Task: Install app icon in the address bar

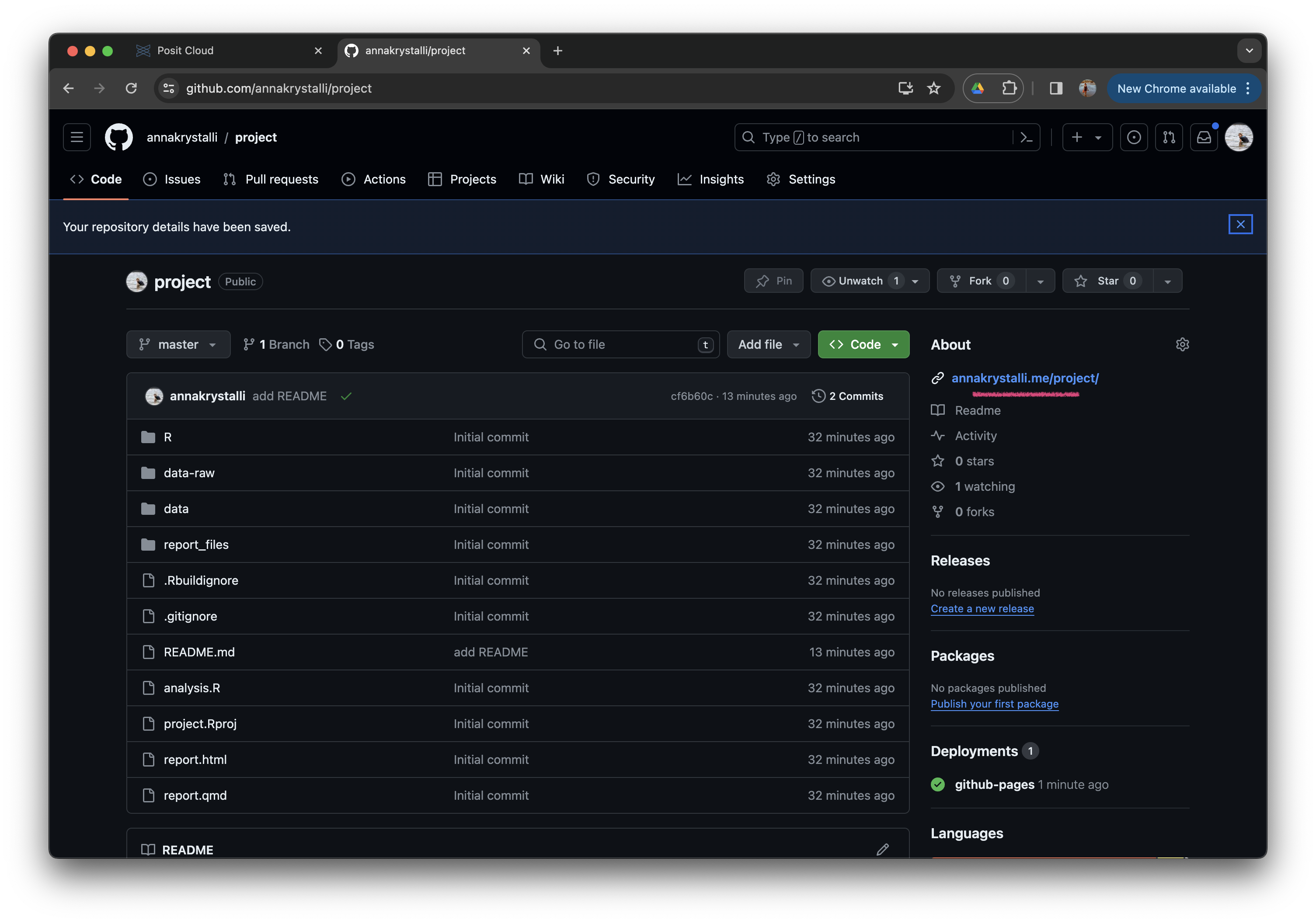Action: 905,88
